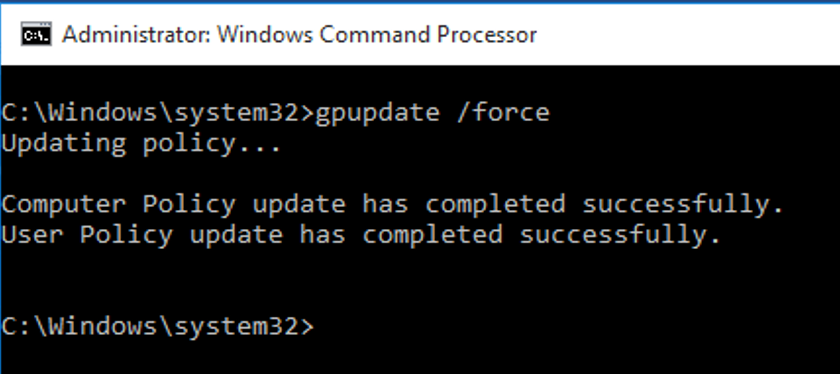Click the word "completed" on Computer Policy line
840x374 pixels.
496,205
